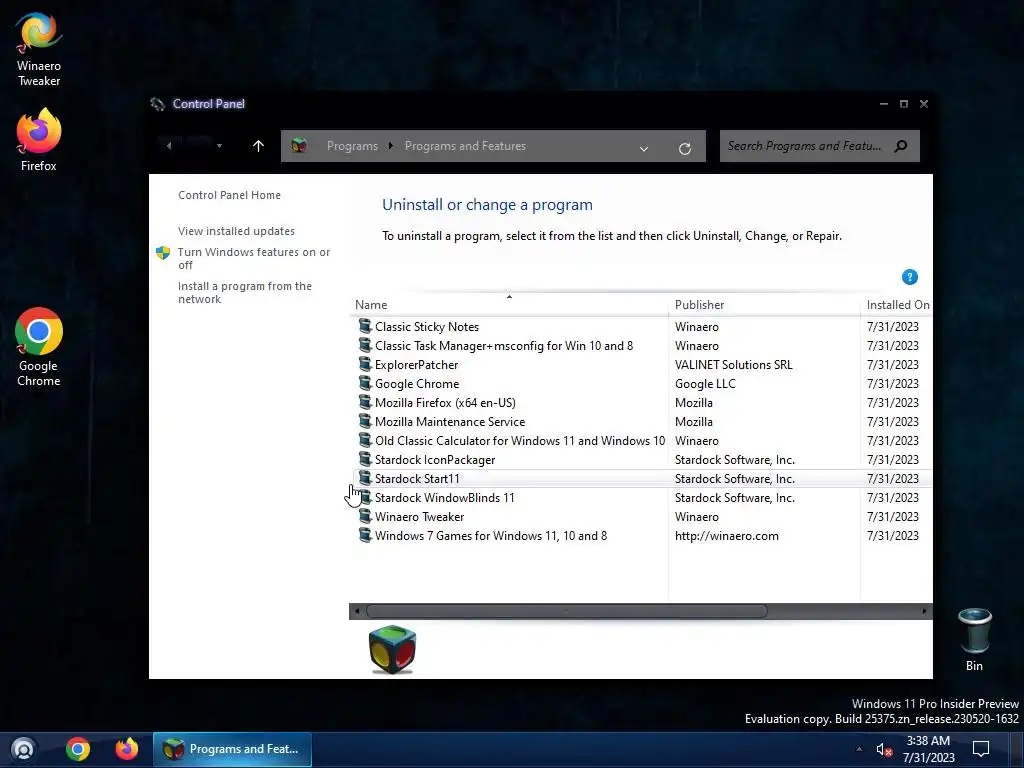Click the Start button on the taskbar
This screenshot has width=1024, height=768.
tap(24, 749)
